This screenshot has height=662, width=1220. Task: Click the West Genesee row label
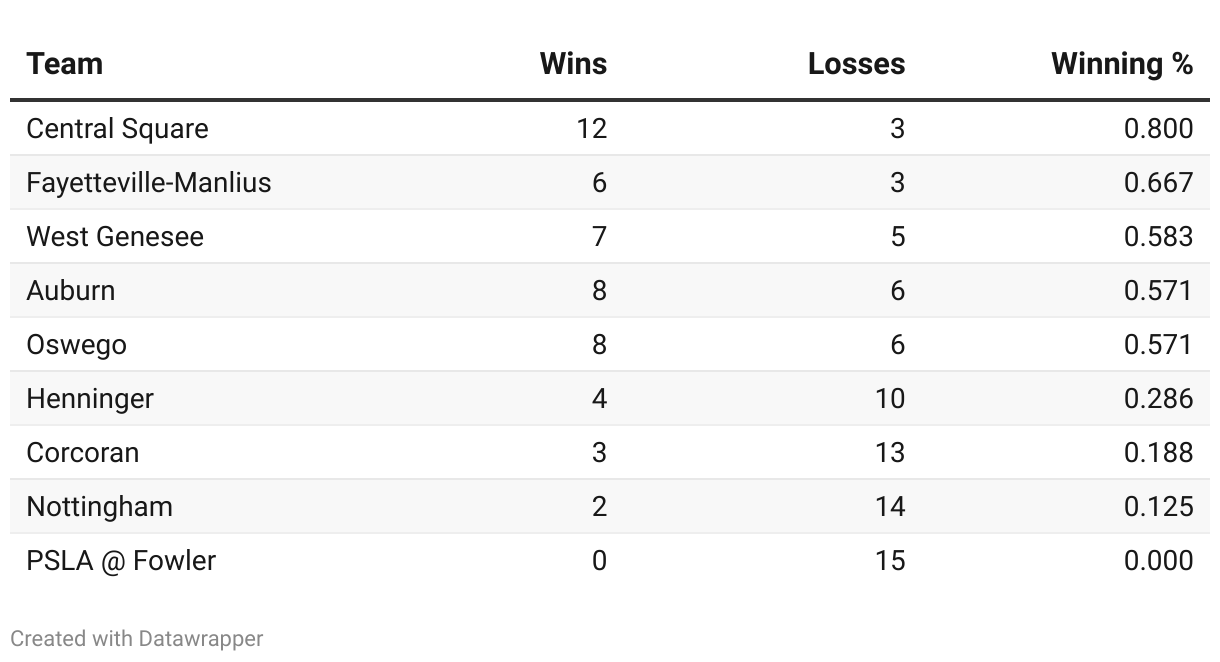pyautogui.click(x=115, y=236)
